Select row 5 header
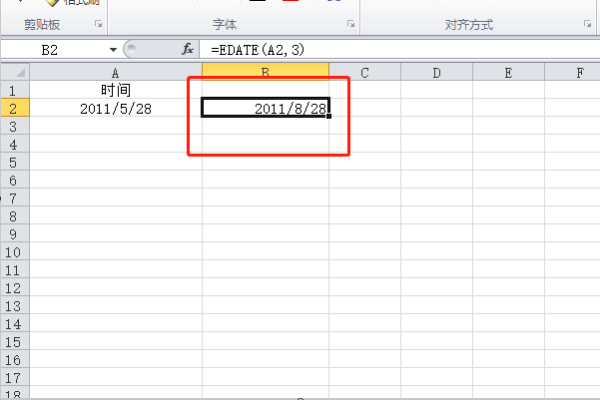The image size is (600, 400). [x=15, y=162]
